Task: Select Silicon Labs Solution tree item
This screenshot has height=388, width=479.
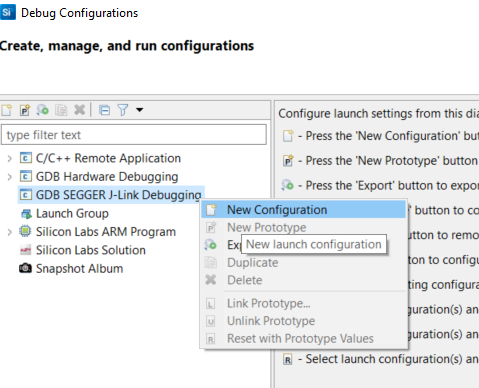Action: tap(91, 250)
